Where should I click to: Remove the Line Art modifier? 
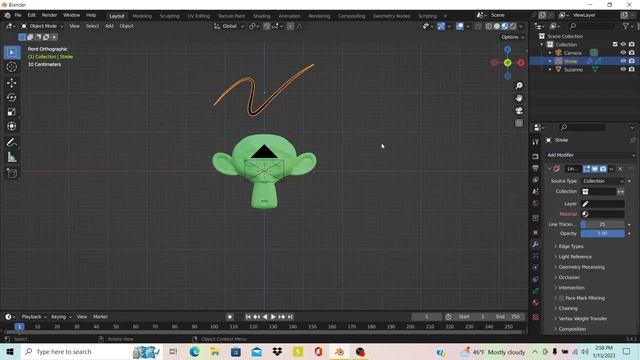coord(620,169)
